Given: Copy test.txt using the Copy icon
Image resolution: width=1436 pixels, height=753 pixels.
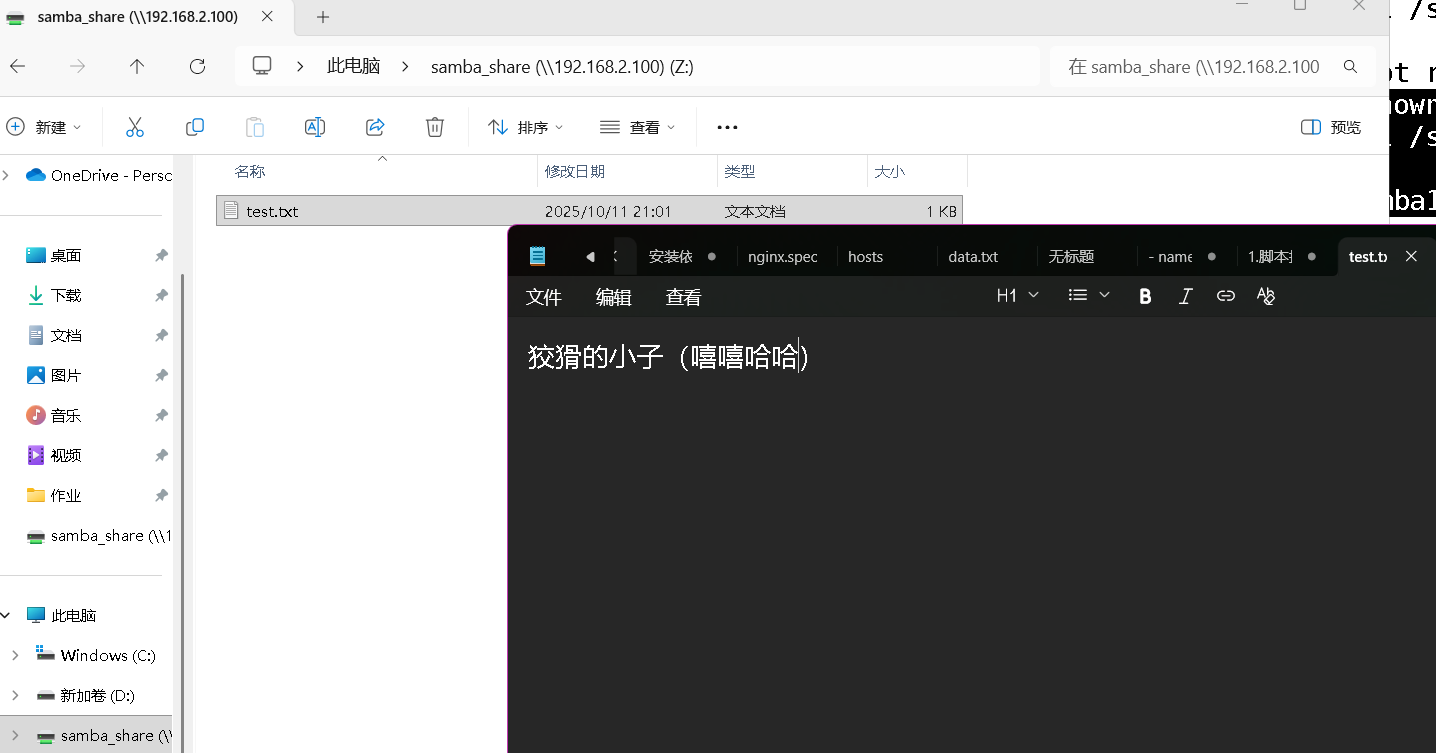Looking at the screenshot, I should pos(195,127).
